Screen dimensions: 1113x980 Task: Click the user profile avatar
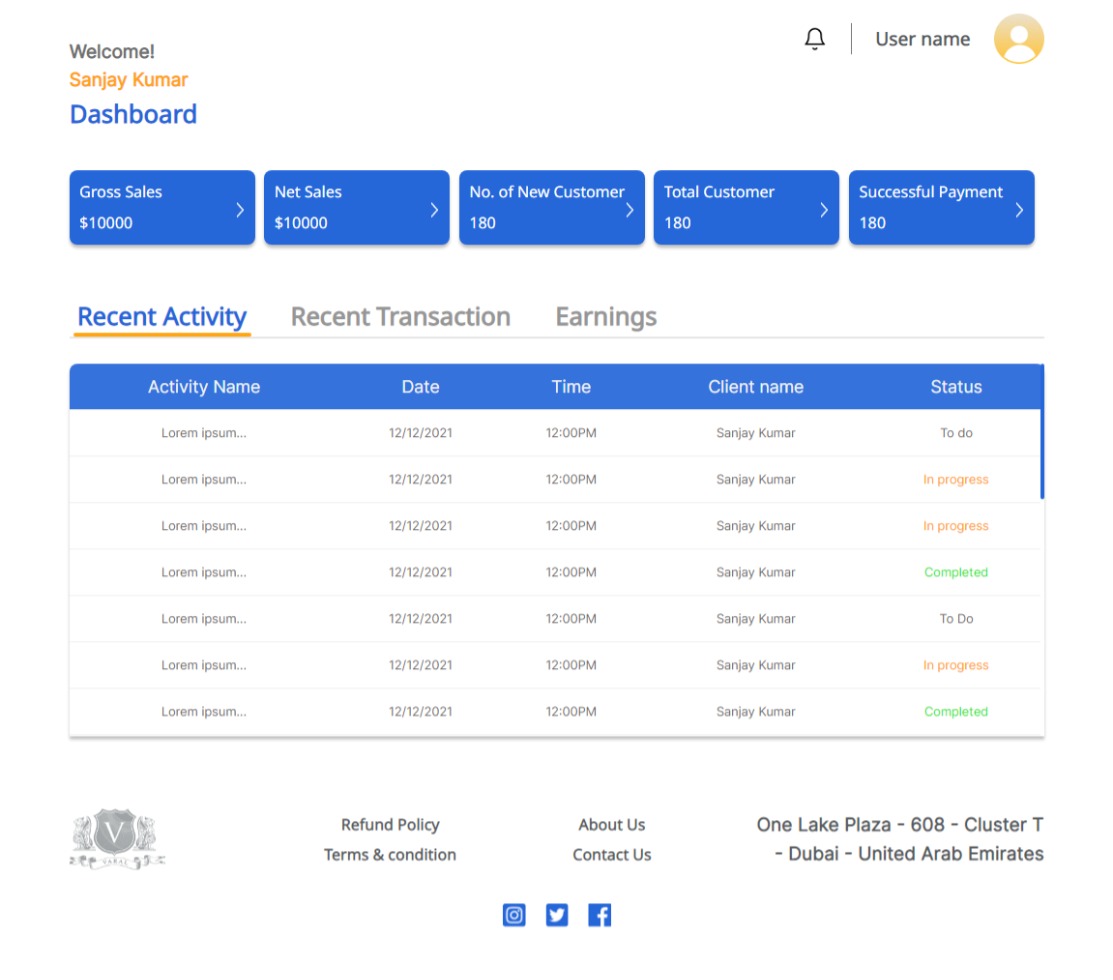pyautogui.click(x=1018, y=39)
